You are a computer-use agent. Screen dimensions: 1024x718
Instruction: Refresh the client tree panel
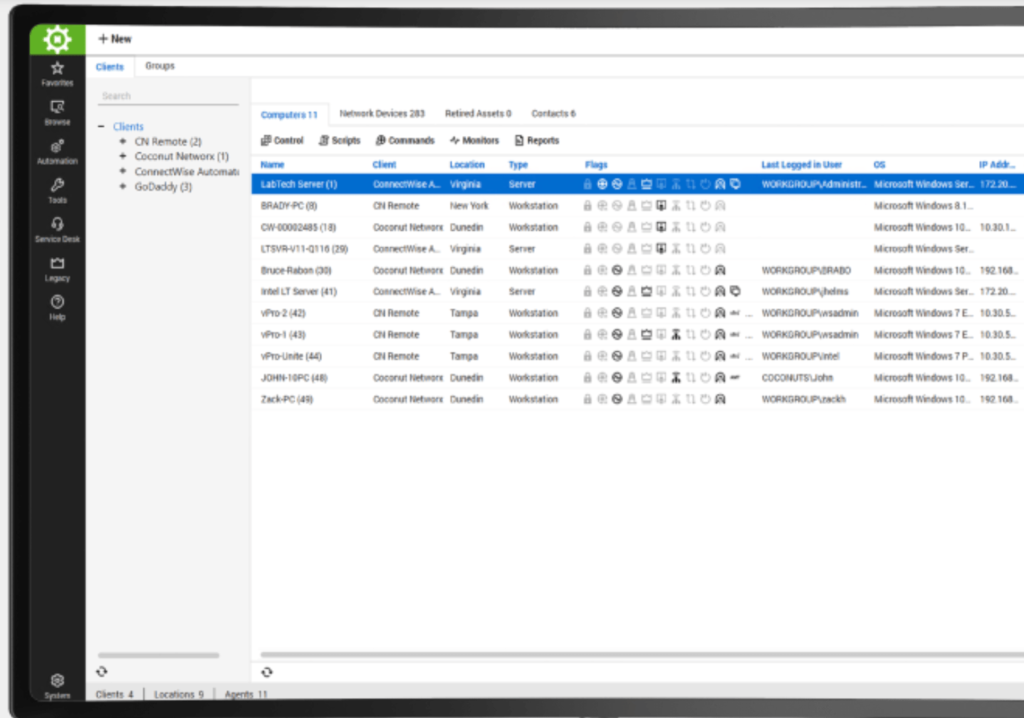pos(102,671)
